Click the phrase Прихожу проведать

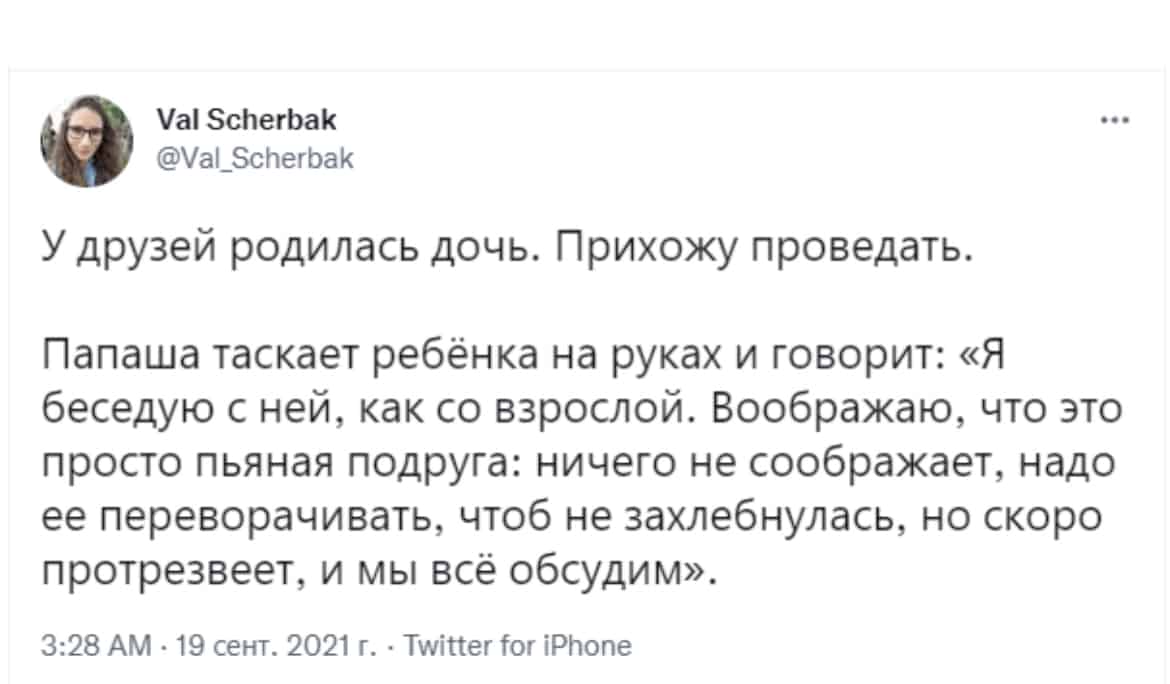coord(764,250)
